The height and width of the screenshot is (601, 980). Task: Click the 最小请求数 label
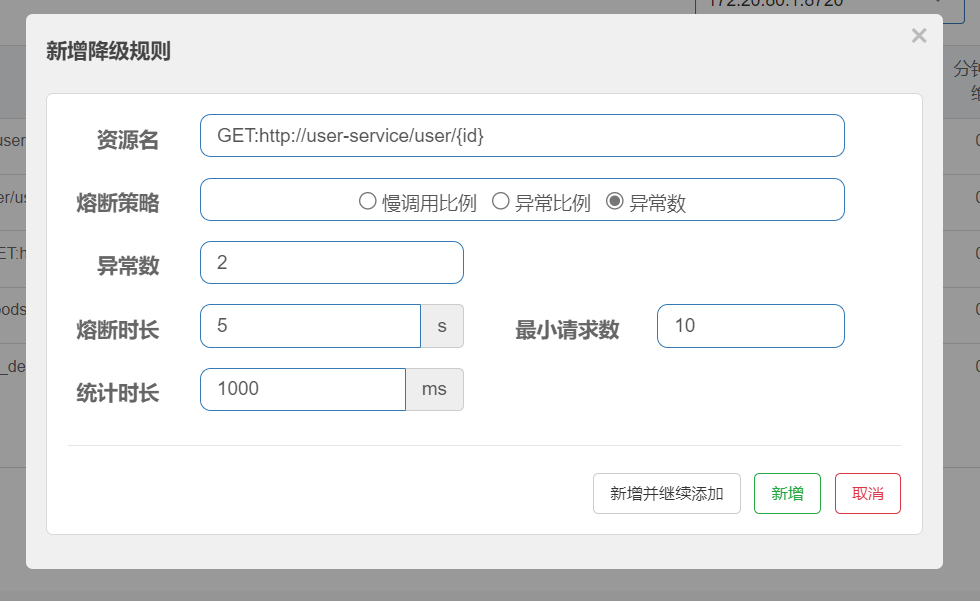pyautogui.click(x=567, y=330)
